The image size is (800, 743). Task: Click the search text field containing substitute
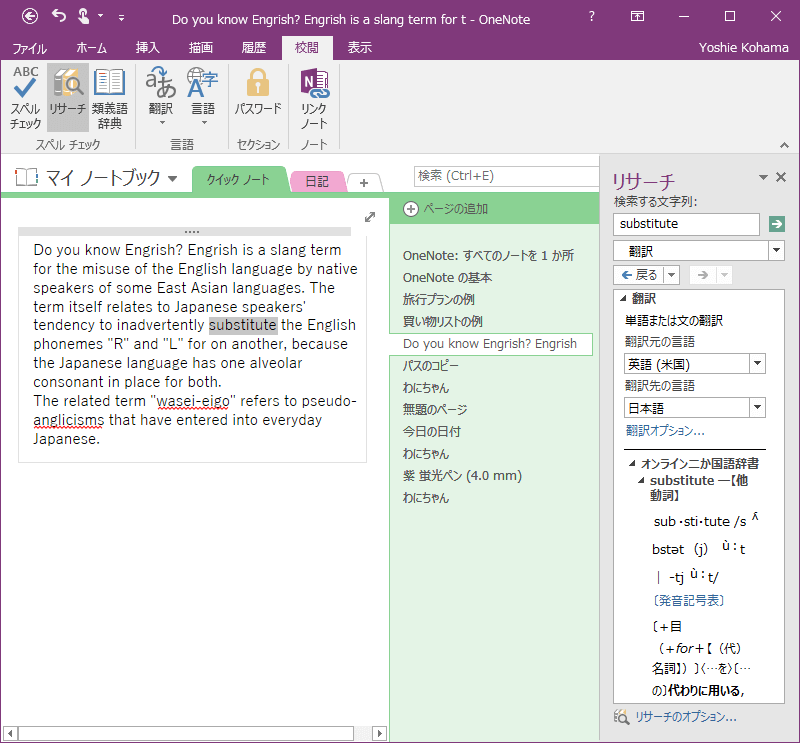686,224
